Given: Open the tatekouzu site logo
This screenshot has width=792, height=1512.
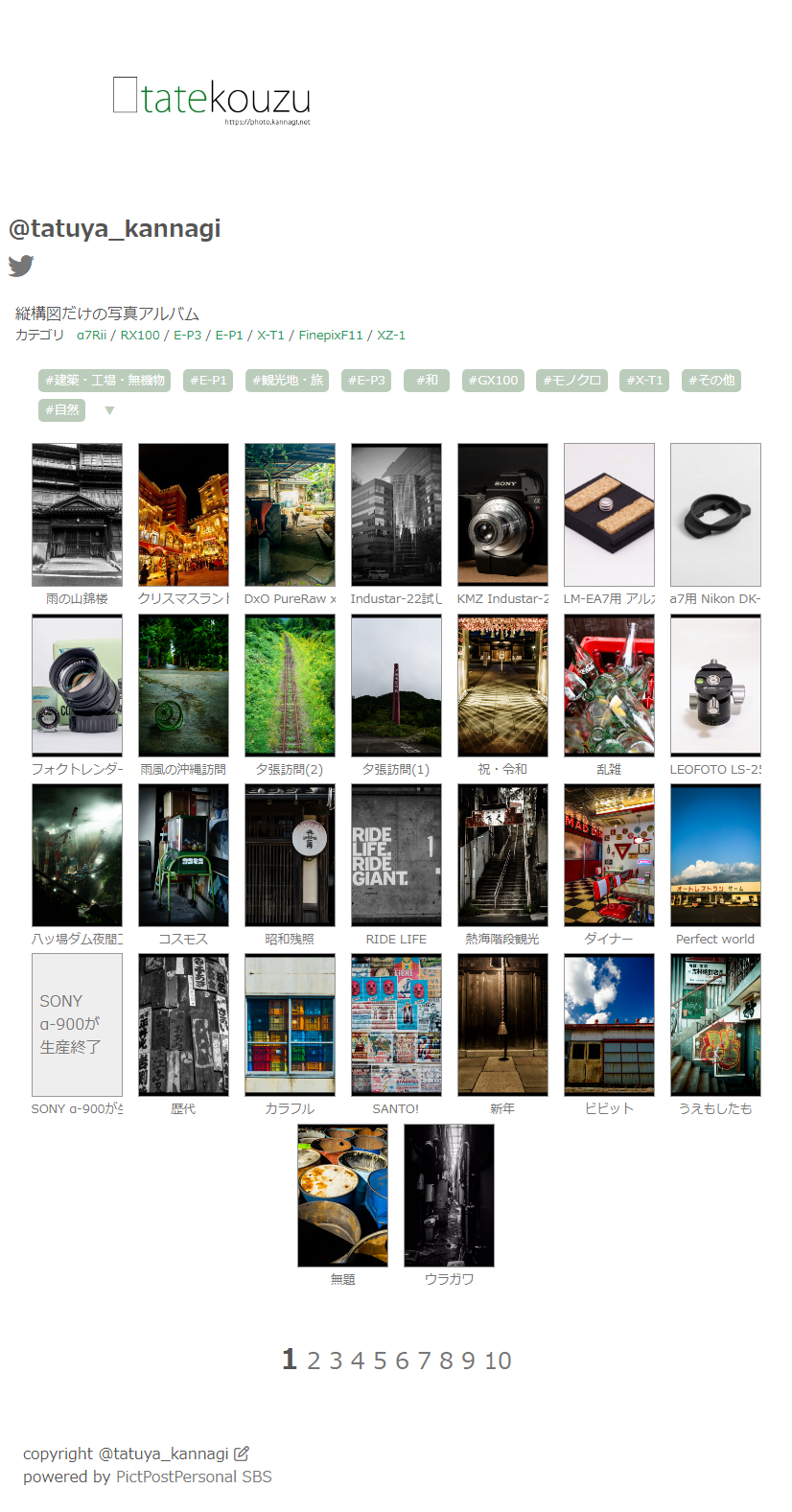Looking at the screenshot, I should click(x=212, y=100).
